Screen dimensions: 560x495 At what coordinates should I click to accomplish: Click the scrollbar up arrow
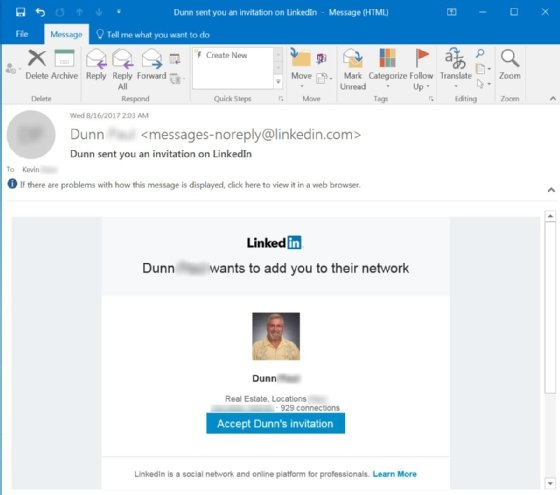(550, 216)
